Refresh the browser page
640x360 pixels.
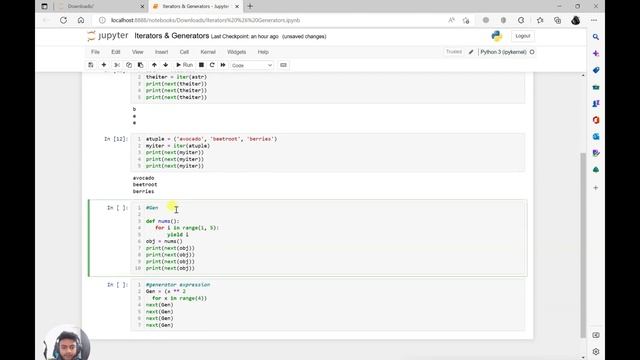tap(63, 20)
